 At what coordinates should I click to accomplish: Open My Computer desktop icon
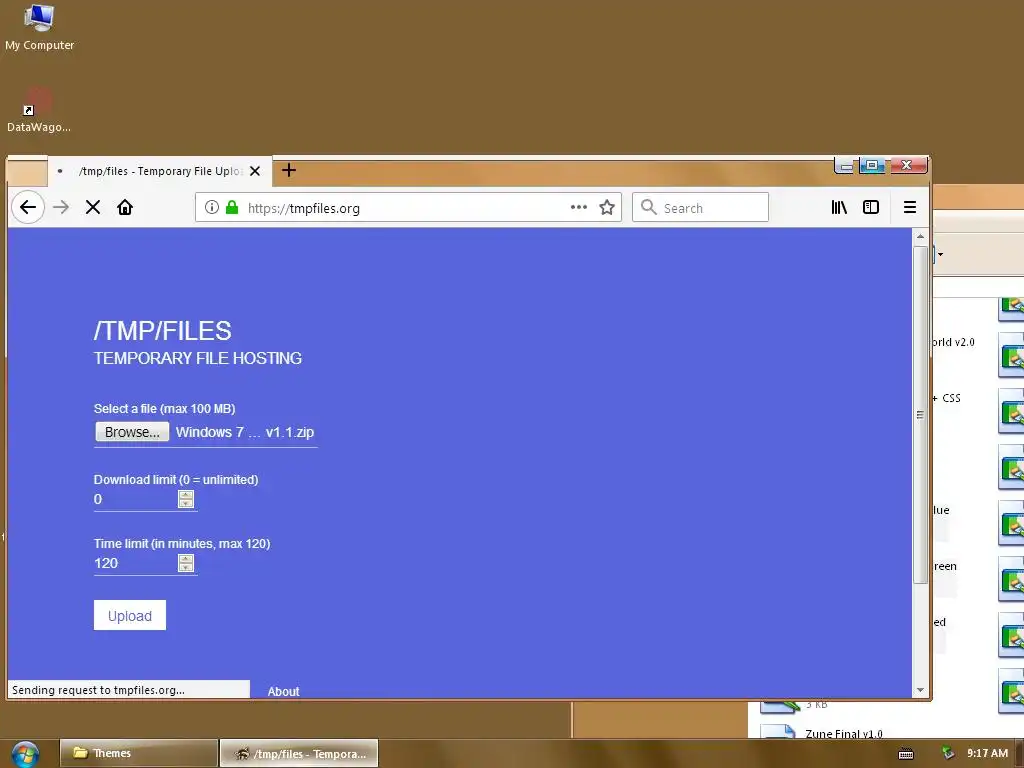tap(39, 27)
